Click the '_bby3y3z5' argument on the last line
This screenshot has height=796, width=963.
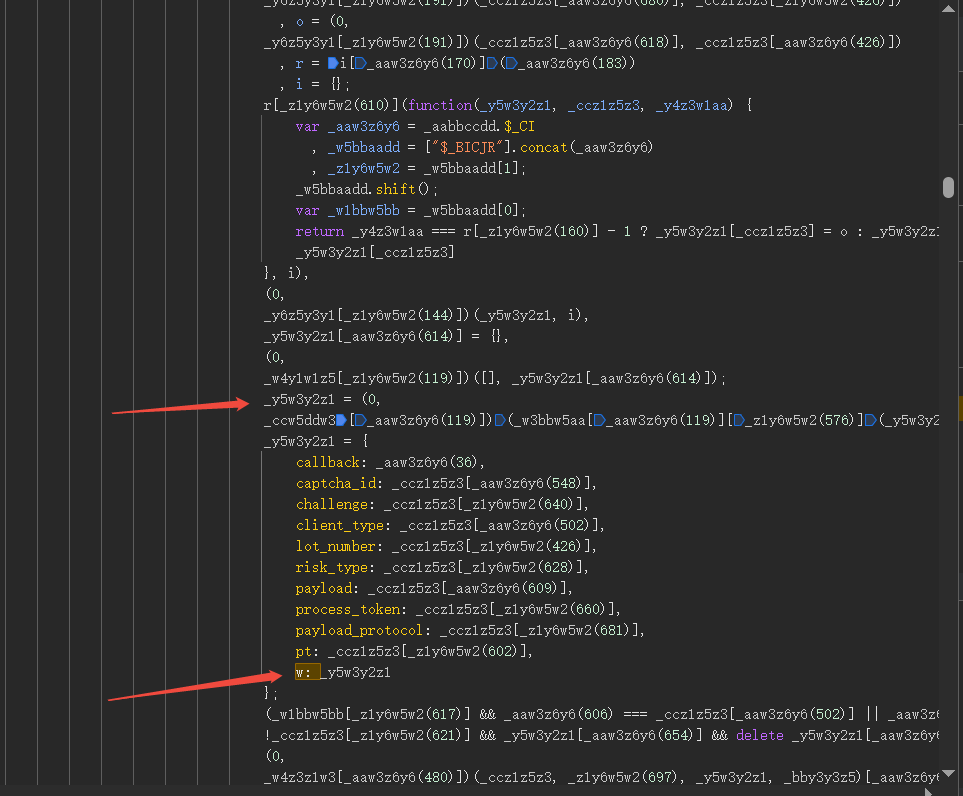819,777
